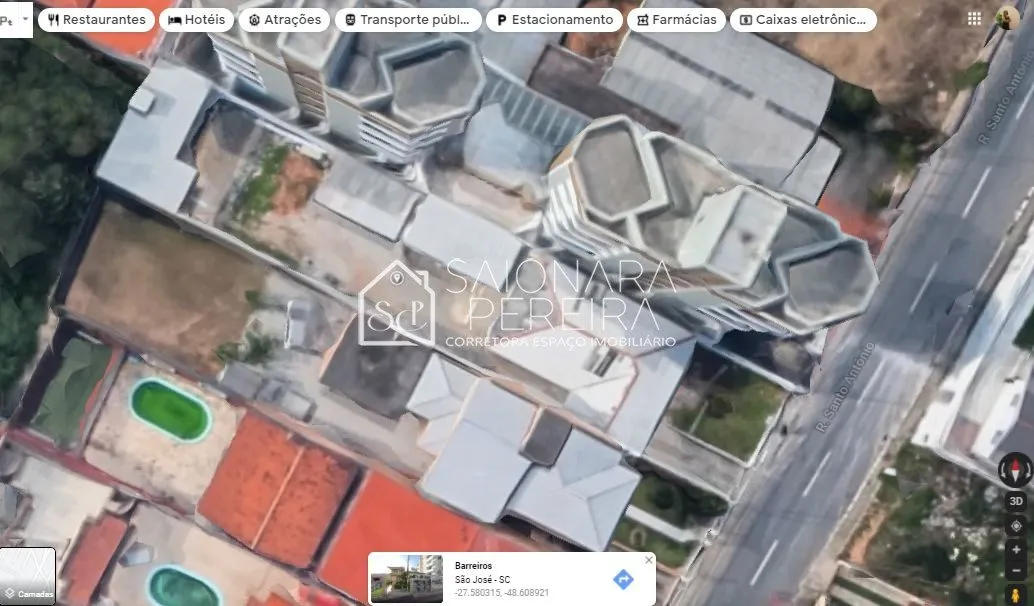
Task: Find Estacionamento nearby
Action: click(554, 20)
